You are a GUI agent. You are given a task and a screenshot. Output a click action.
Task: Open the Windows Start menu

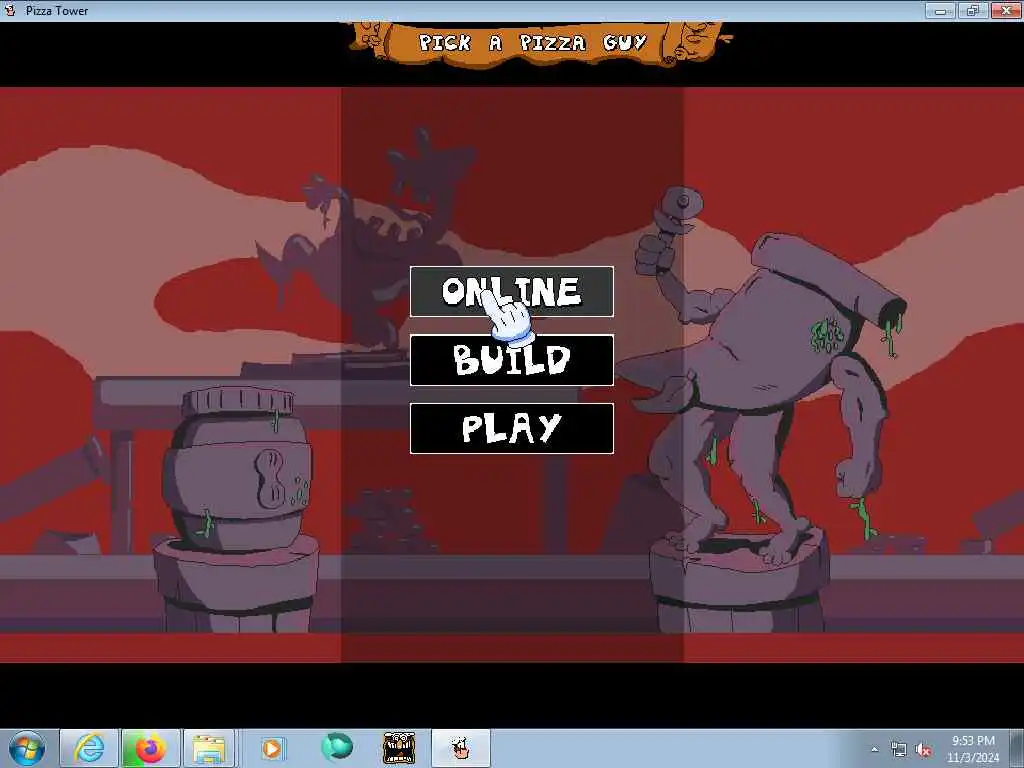(x=27, y=748)
